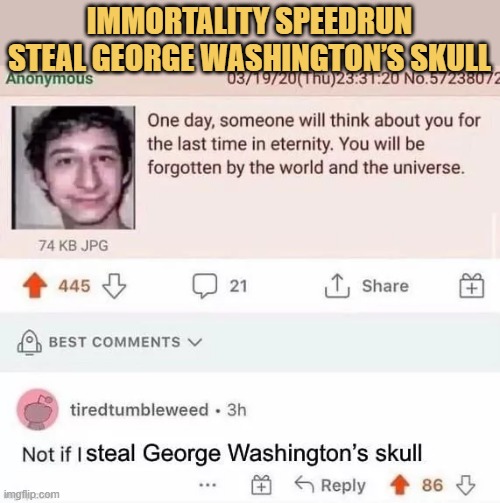The image size is (500, 503).
Task: Click the Reply text button
Action: (343, 485)
